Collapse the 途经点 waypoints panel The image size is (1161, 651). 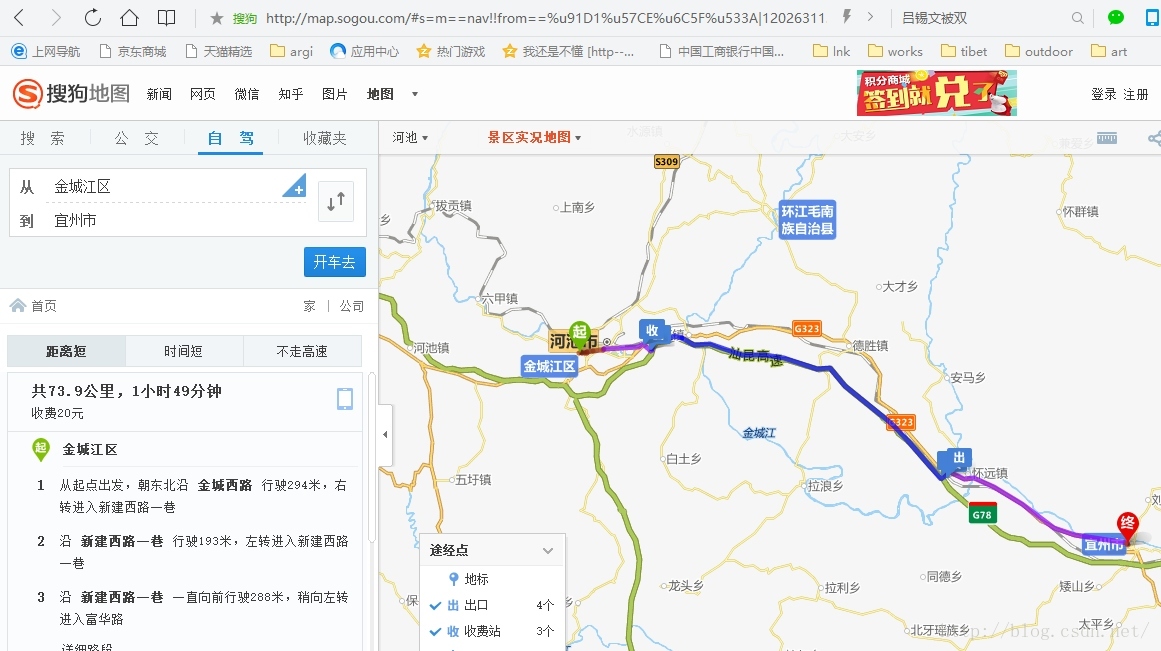548,550
